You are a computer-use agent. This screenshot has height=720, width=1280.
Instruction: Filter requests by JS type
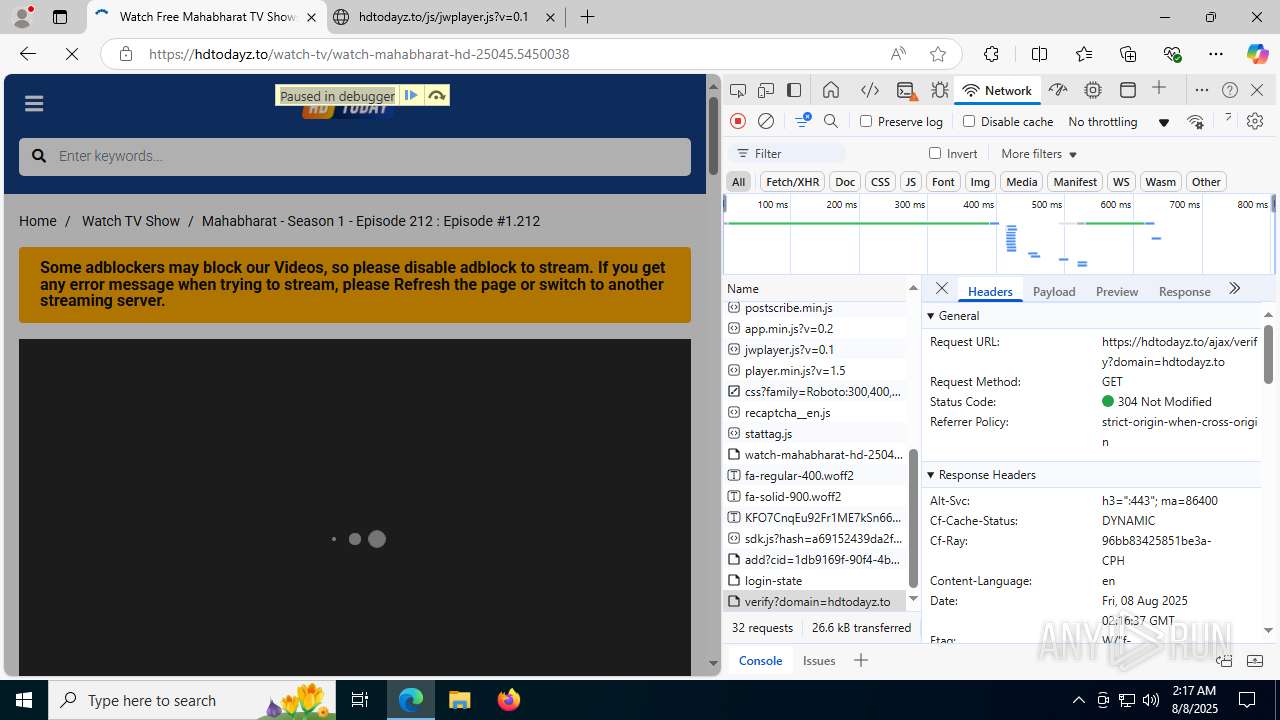coord(910,182)
